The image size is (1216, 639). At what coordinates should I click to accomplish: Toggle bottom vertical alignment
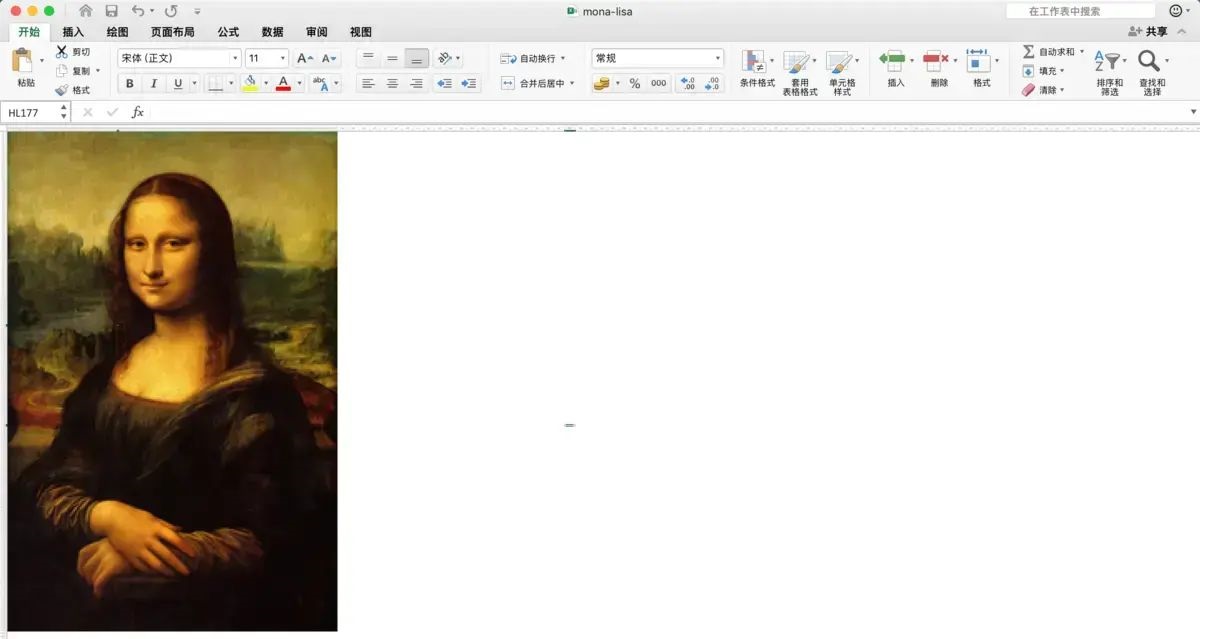coord(417,58)
